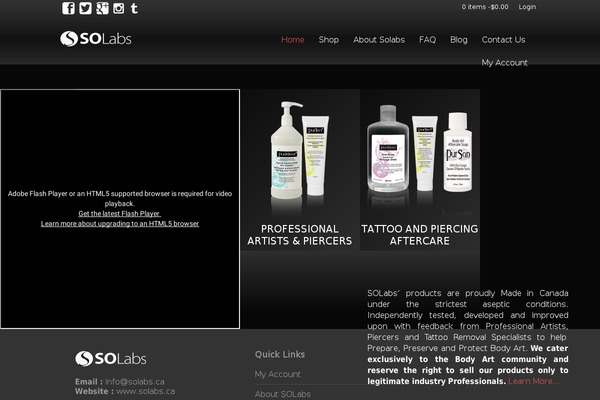Open Contact Us in navigation
The image size is (600, 400).
[x=504, y=40]
